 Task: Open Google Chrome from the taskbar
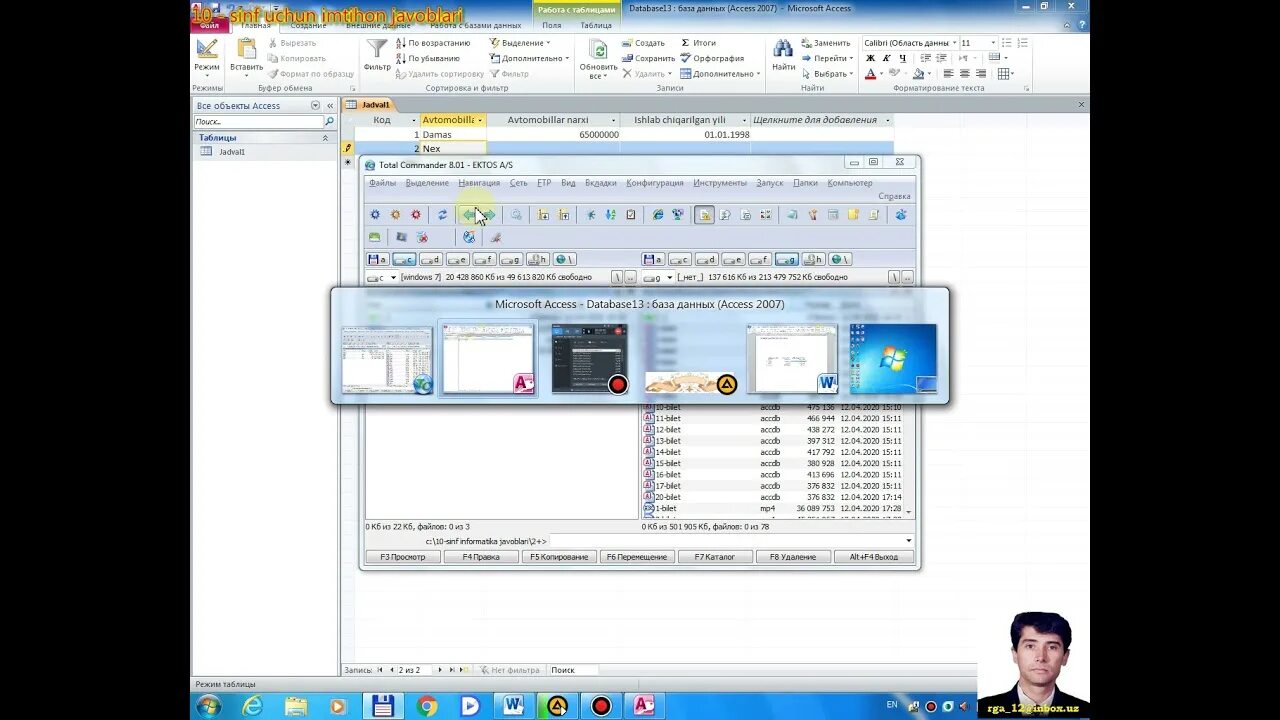coord(427,706)
